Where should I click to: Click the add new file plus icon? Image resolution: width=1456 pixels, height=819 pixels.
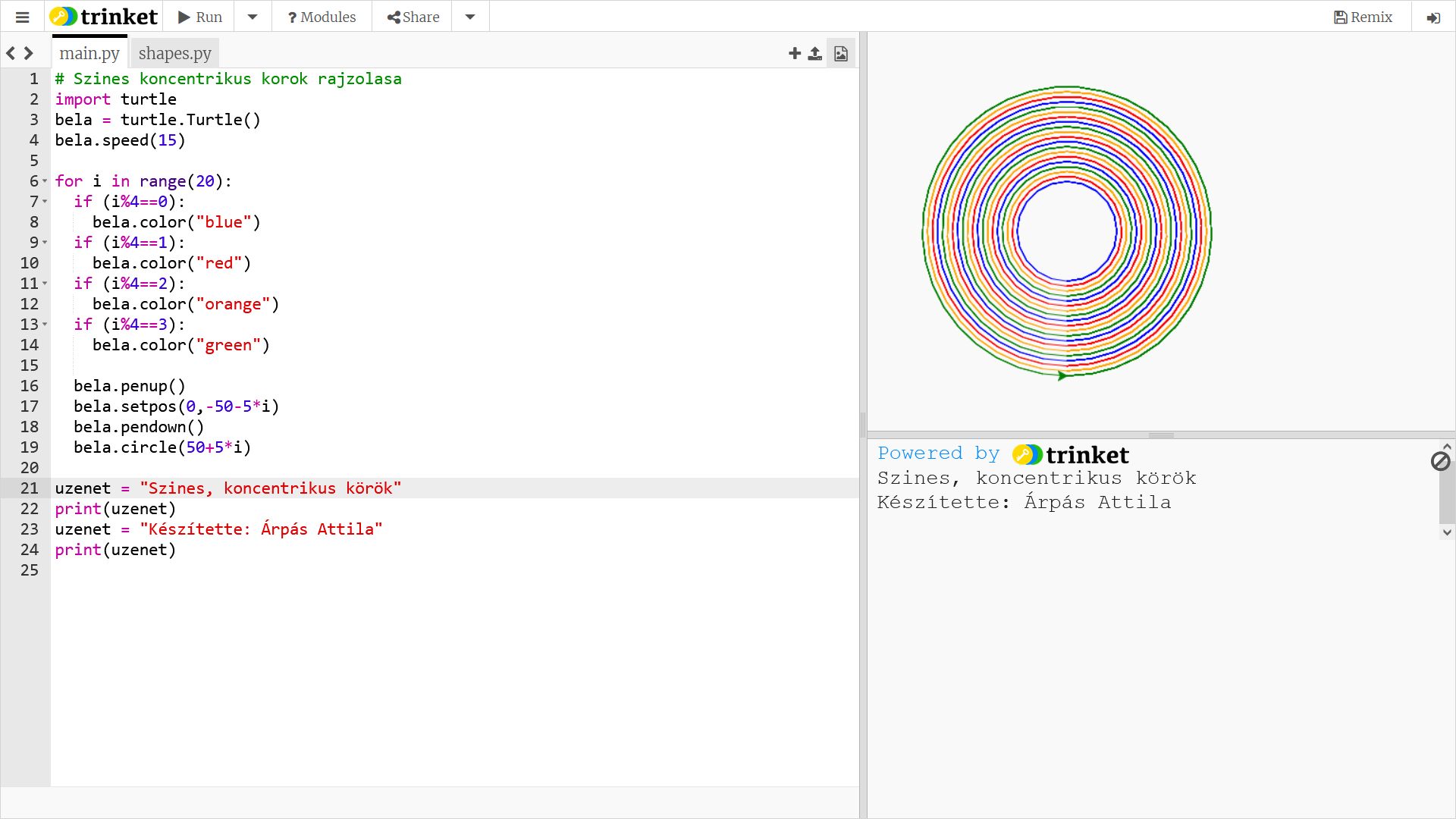[794, 53]
